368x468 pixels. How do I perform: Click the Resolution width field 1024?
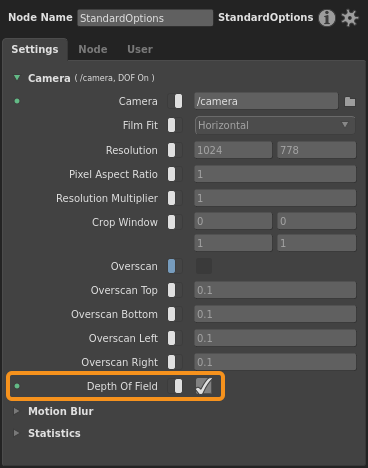233,150
